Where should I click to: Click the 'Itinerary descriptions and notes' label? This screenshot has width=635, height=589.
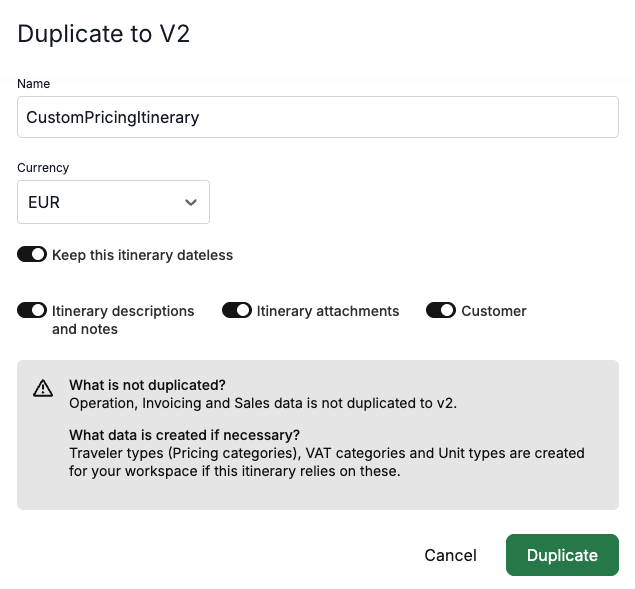tap(123, 320)
